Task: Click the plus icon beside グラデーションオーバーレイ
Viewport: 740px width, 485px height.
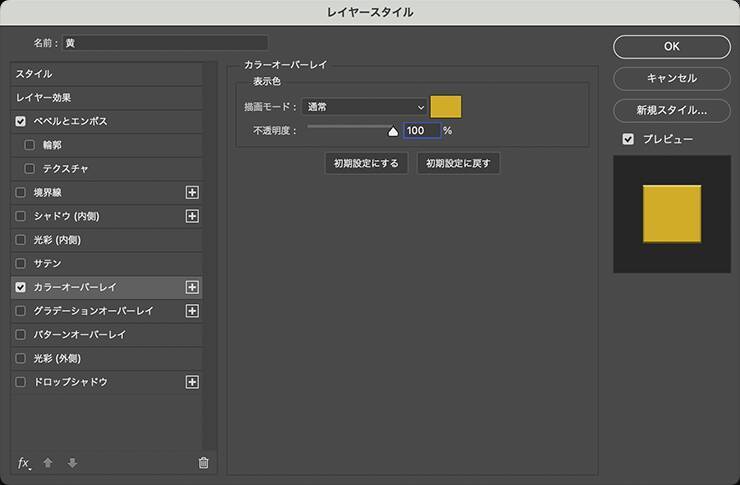Action: (192, 311)
